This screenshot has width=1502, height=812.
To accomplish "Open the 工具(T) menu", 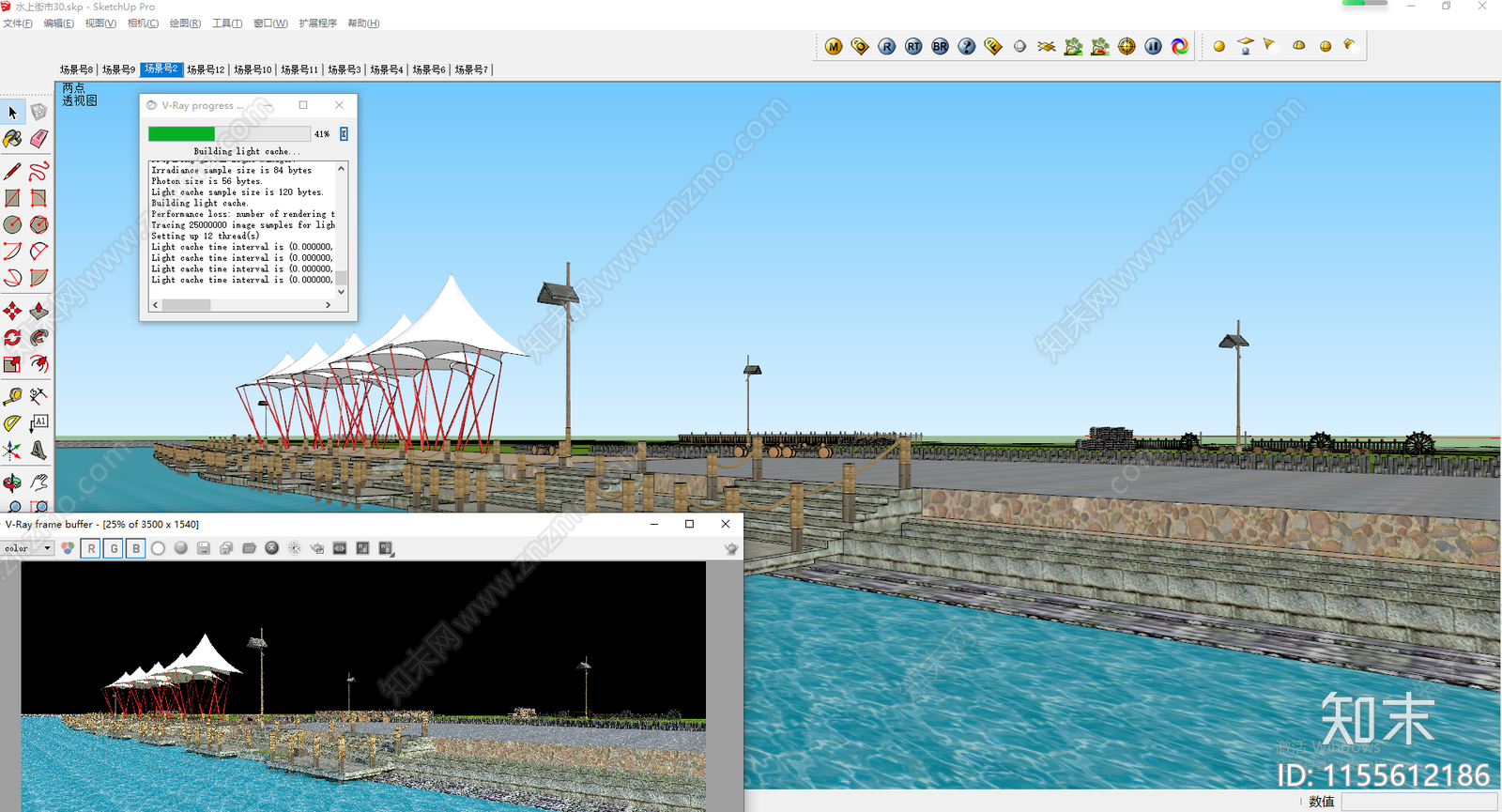I will pyautogui.click(x=227, y=23).
